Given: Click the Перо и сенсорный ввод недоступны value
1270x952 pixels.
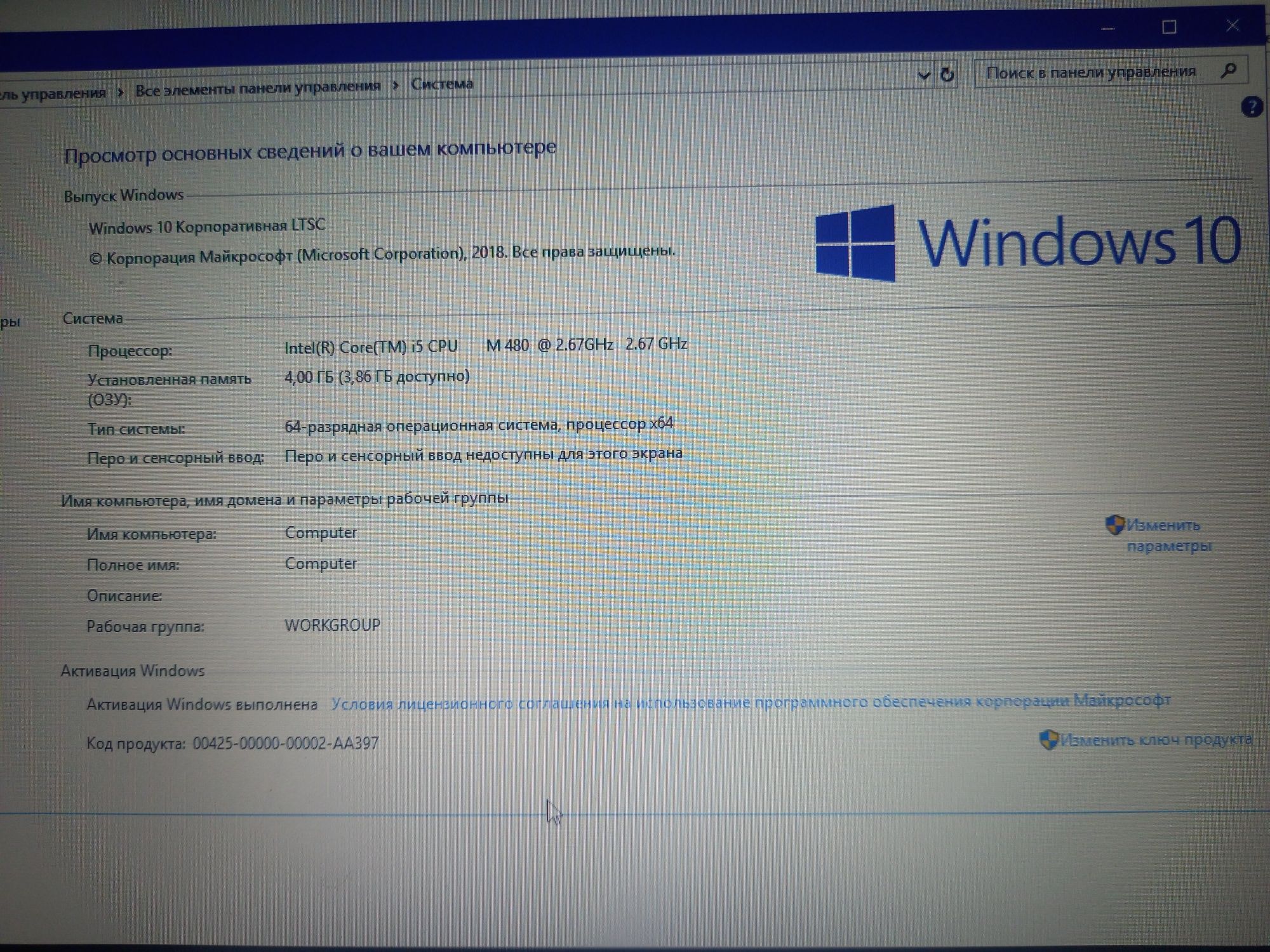Looking at the screenshot, I should (x=483, y=454).
